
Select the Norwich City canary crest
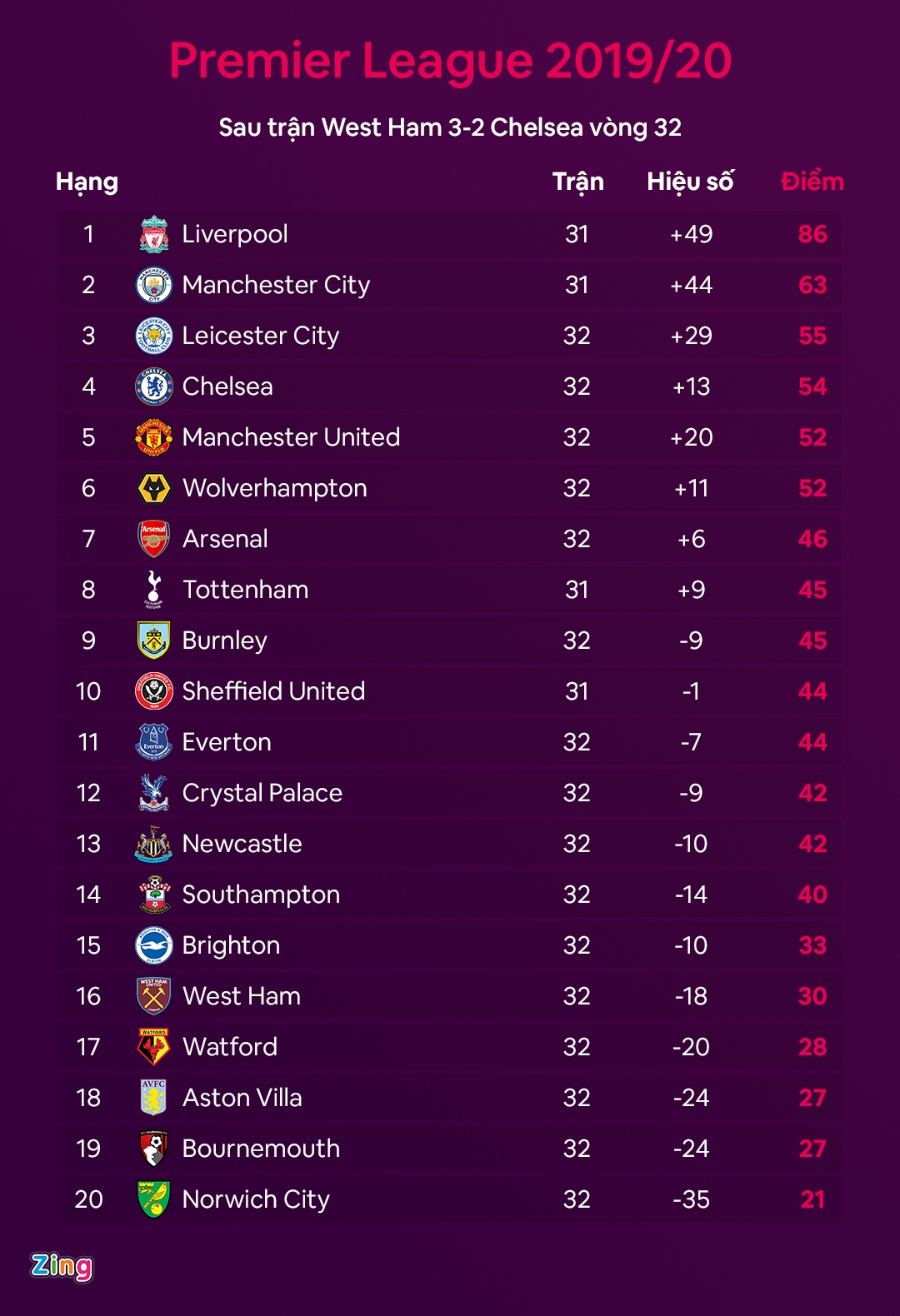pyautogui.click(x=154, y=1199)
